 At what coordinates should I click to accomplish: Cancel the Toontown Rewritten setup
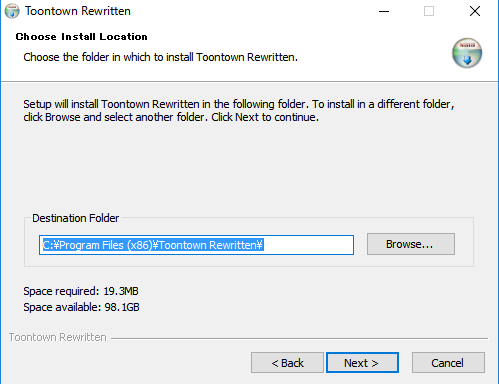(448, 363)
